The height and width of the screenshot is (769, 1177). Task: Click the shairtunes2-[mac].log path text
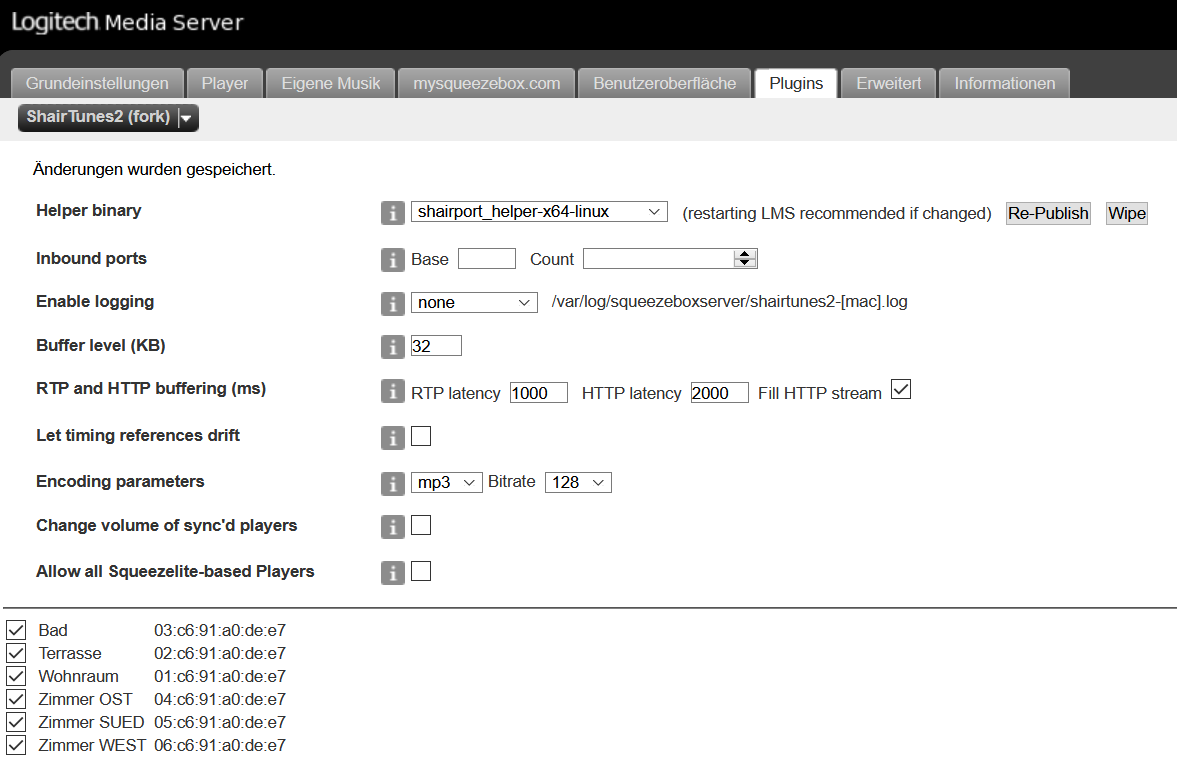pos(729,302)
